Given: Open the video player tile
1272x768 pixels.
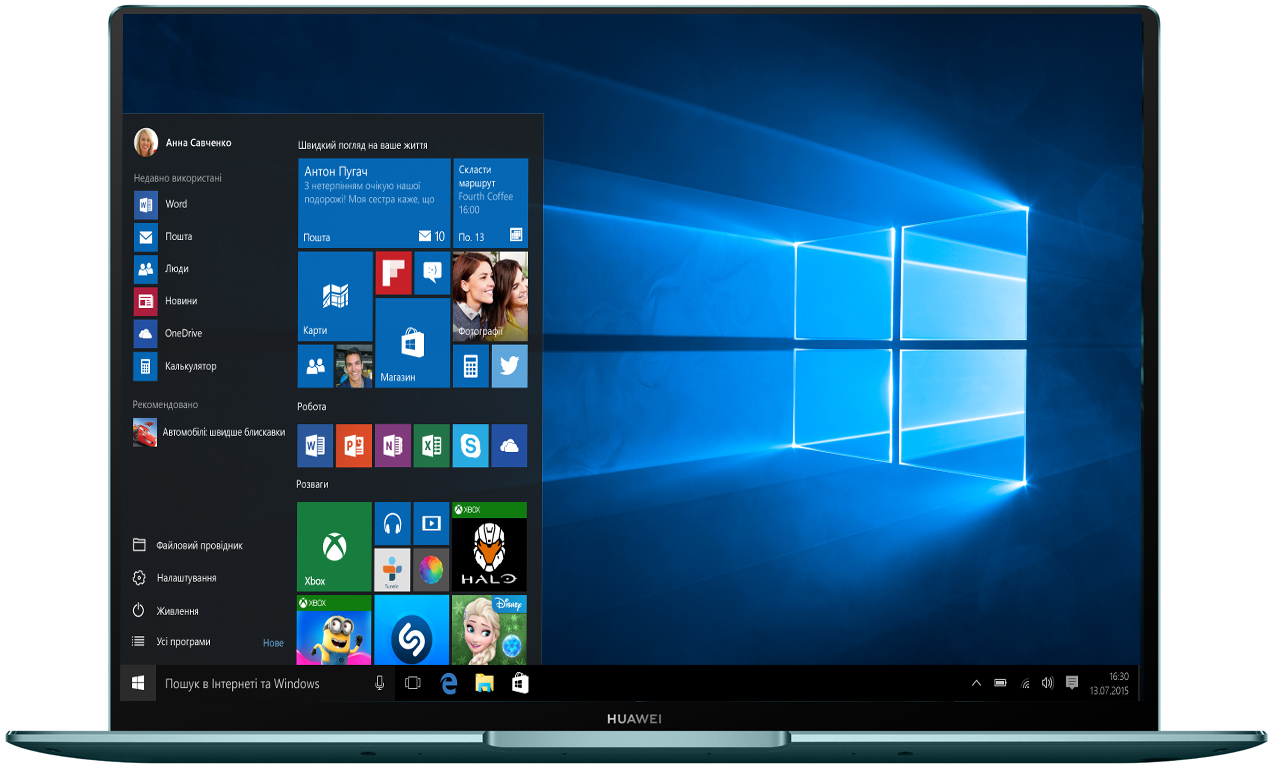Looking at the screenshot, I should (431, 523).
